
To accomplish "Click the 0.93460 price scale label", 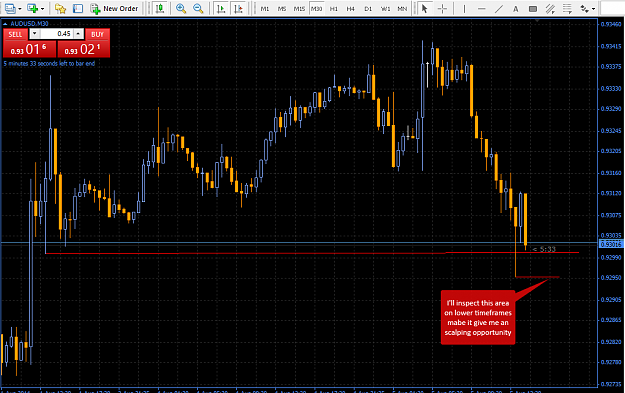I will click(x=611, y=25).
